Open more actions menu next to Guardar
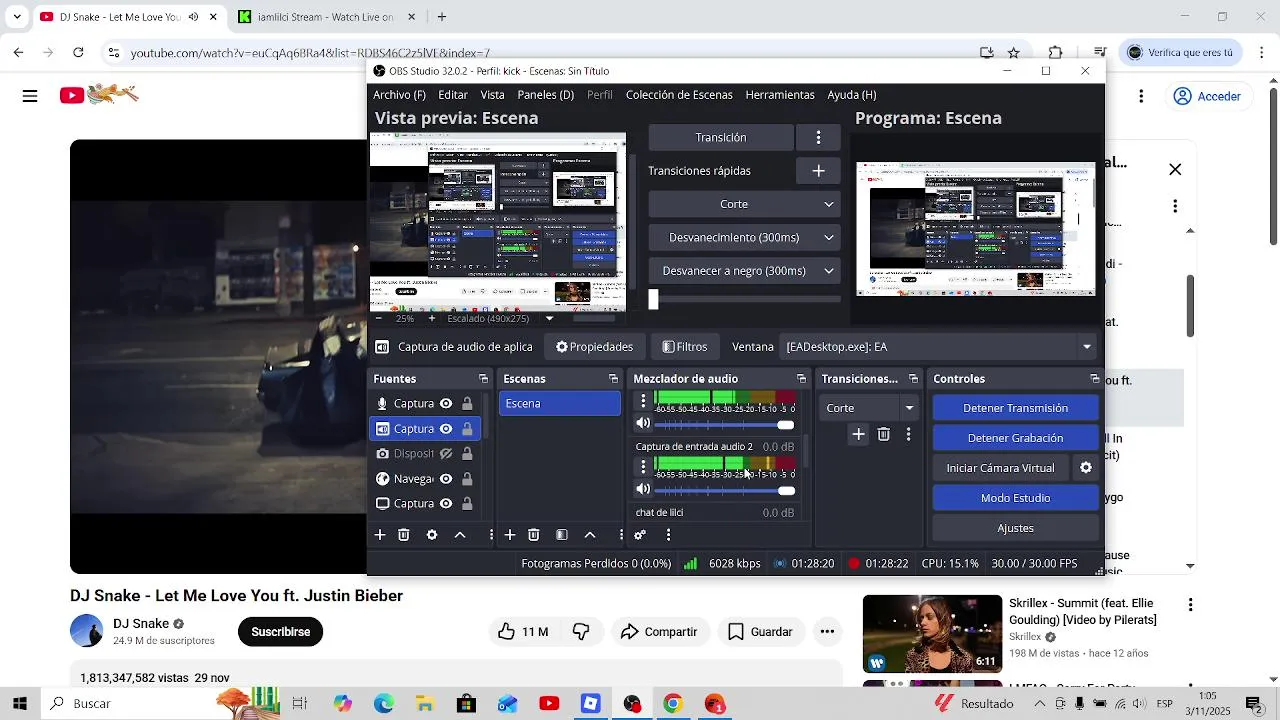The width and height of the screenshot is (1280, 720). pyautogui.click(x=827, y=632)
